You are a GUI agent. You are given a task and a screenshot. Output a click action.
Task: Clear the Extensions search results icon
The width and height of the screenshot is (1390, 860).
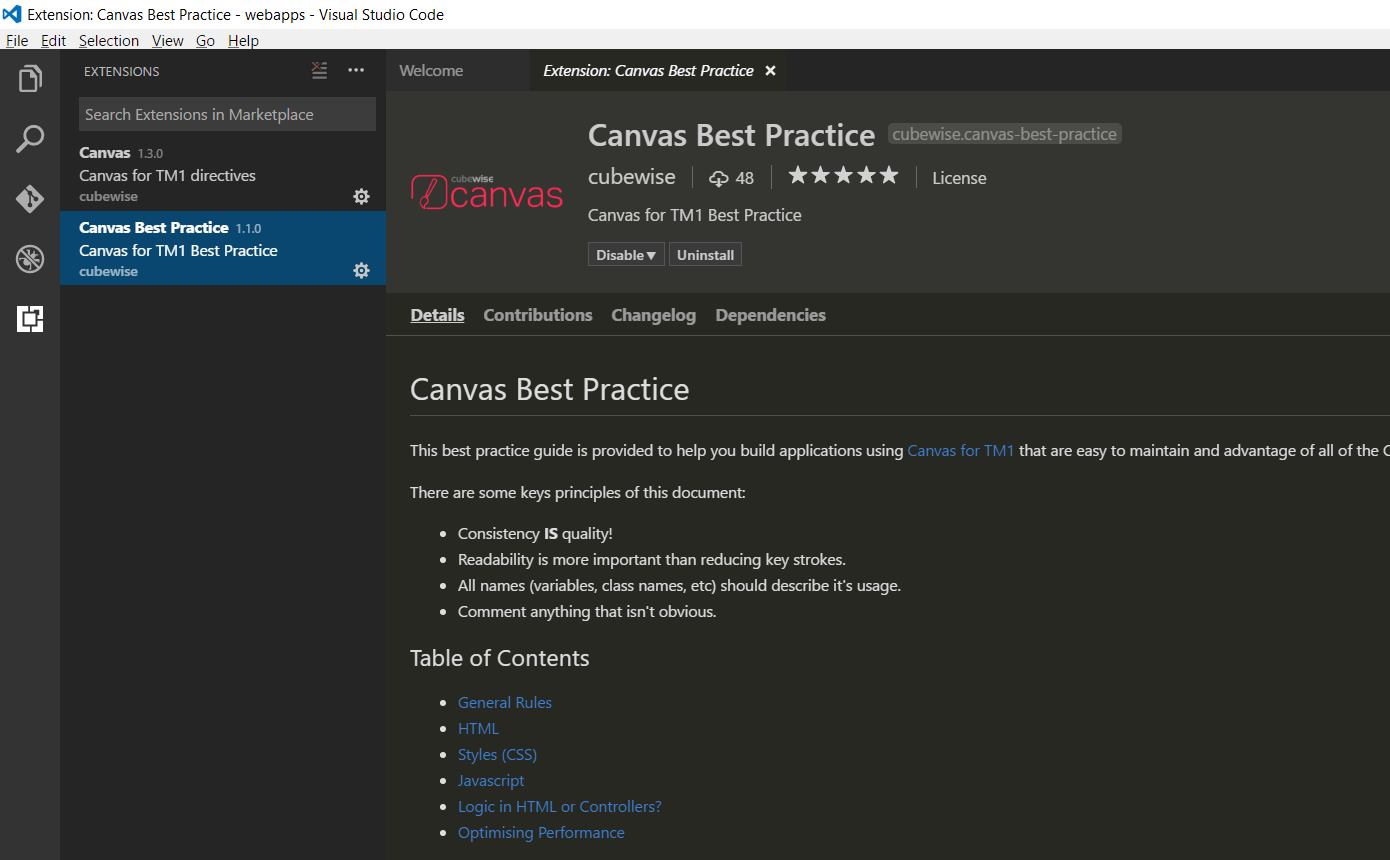pos(319,70)
